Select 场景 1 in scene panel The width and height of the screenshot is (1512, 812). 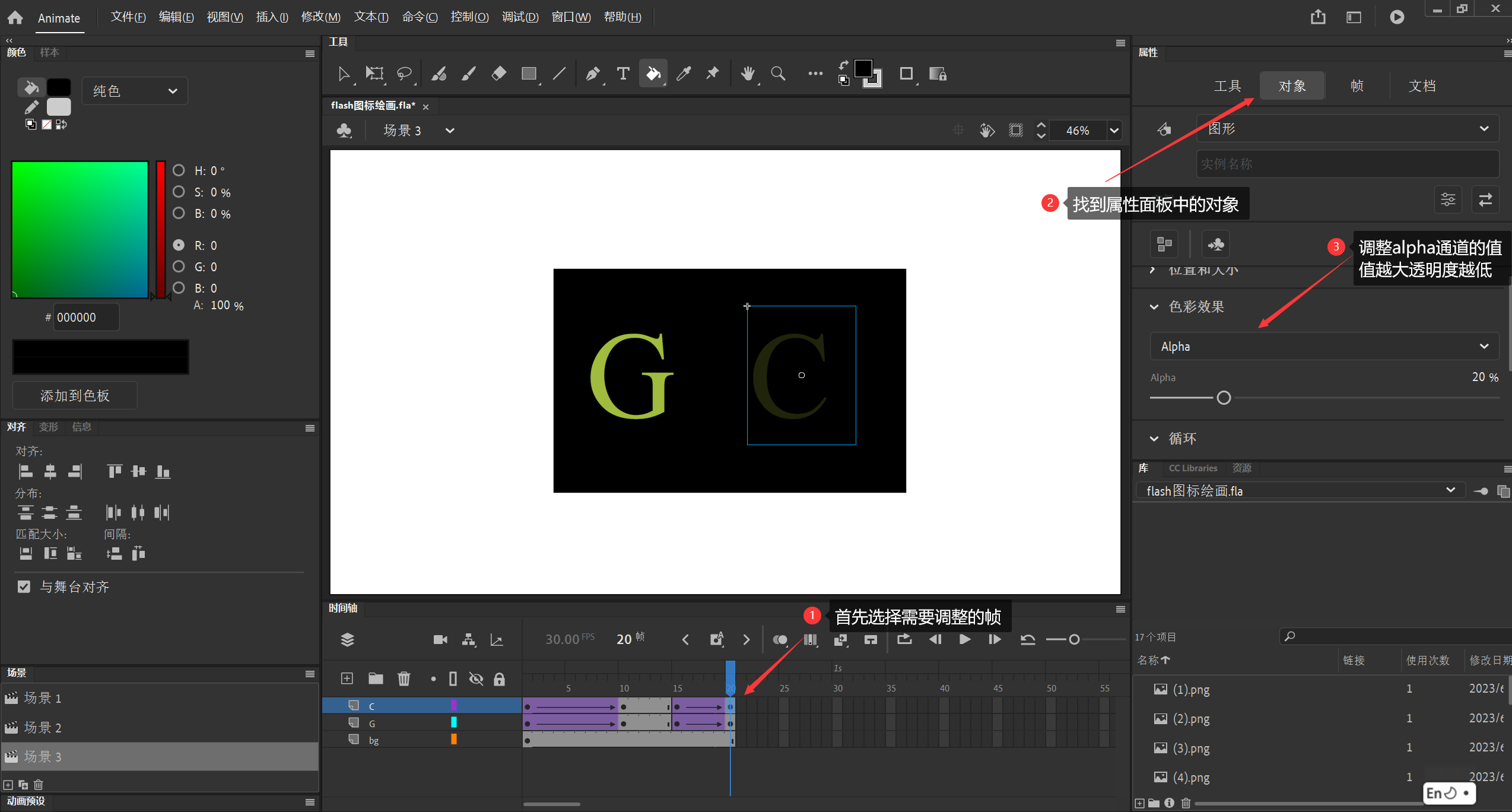pos(160,698)
